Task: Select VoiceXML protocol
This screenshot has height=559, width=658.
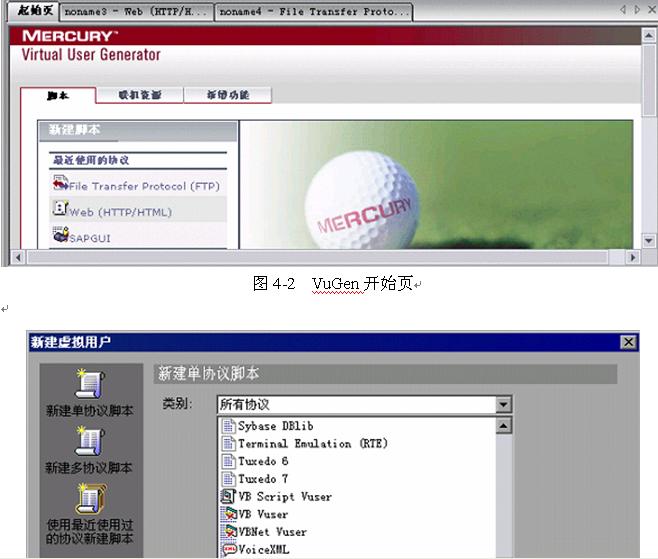Action: pos(264,549)
